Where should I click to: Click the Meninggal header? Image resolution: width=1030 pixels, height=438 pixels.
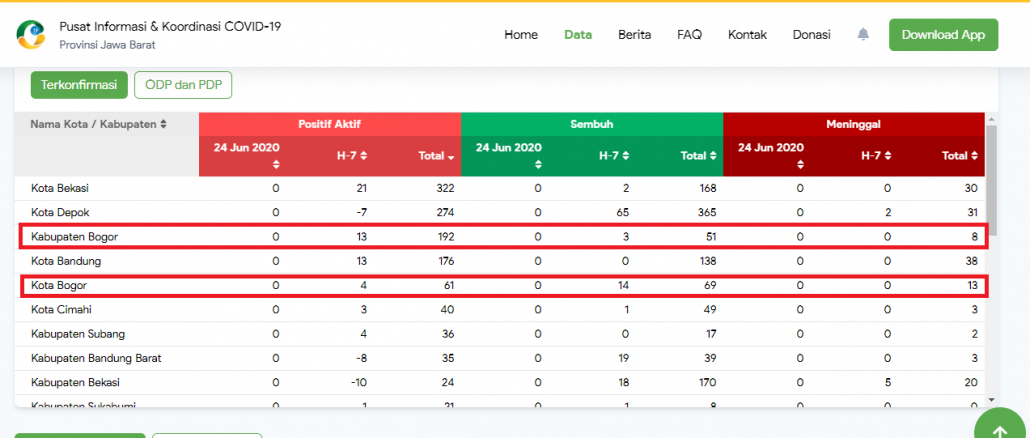coord(854,123)
